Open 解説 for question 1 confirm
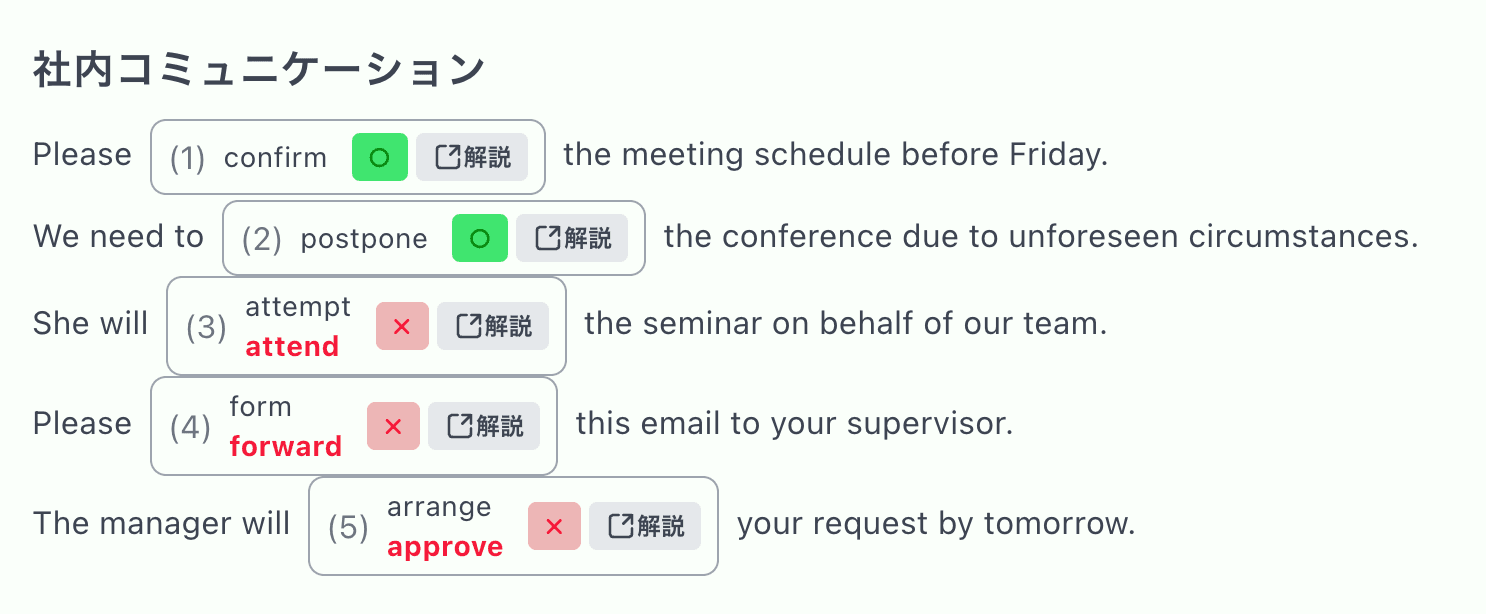 tap(472, 157)
